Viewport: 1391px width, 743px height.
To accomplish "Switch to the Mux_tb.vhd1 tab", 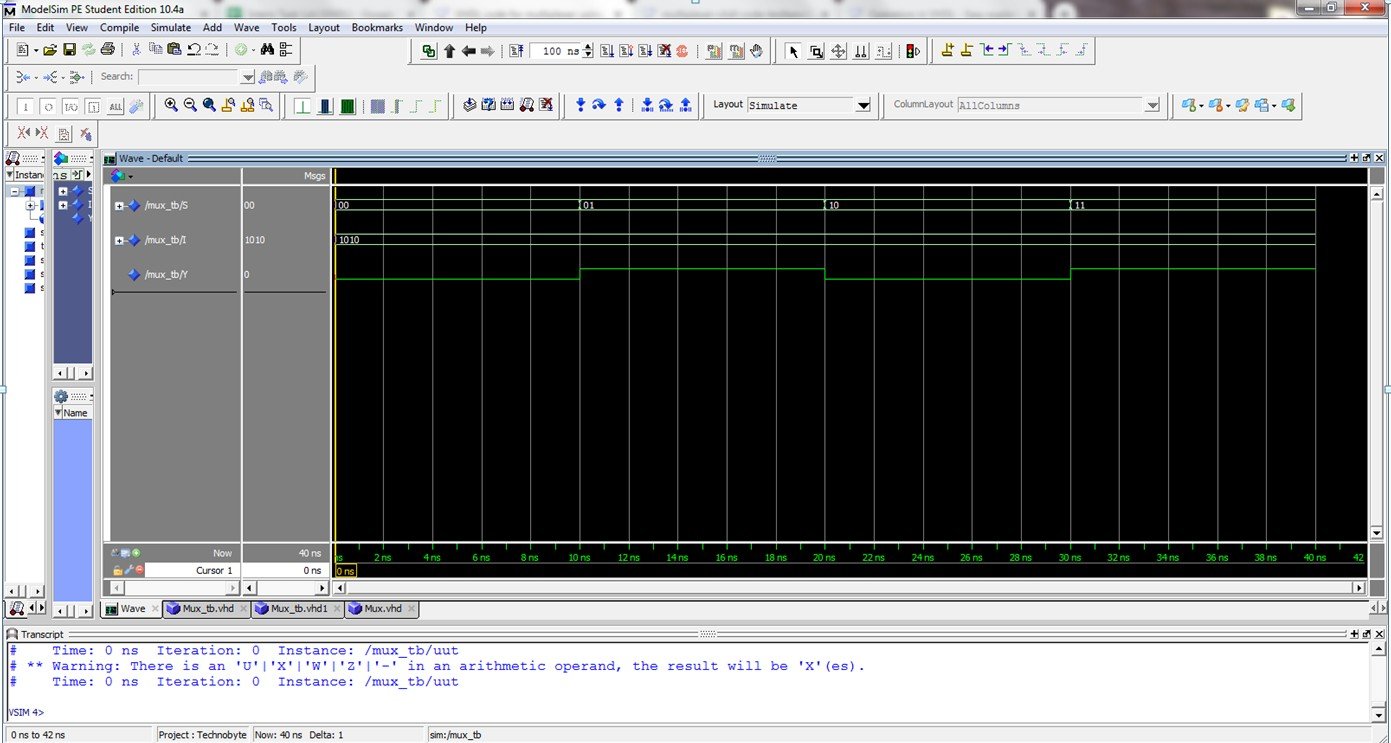I will click(299, 608).
